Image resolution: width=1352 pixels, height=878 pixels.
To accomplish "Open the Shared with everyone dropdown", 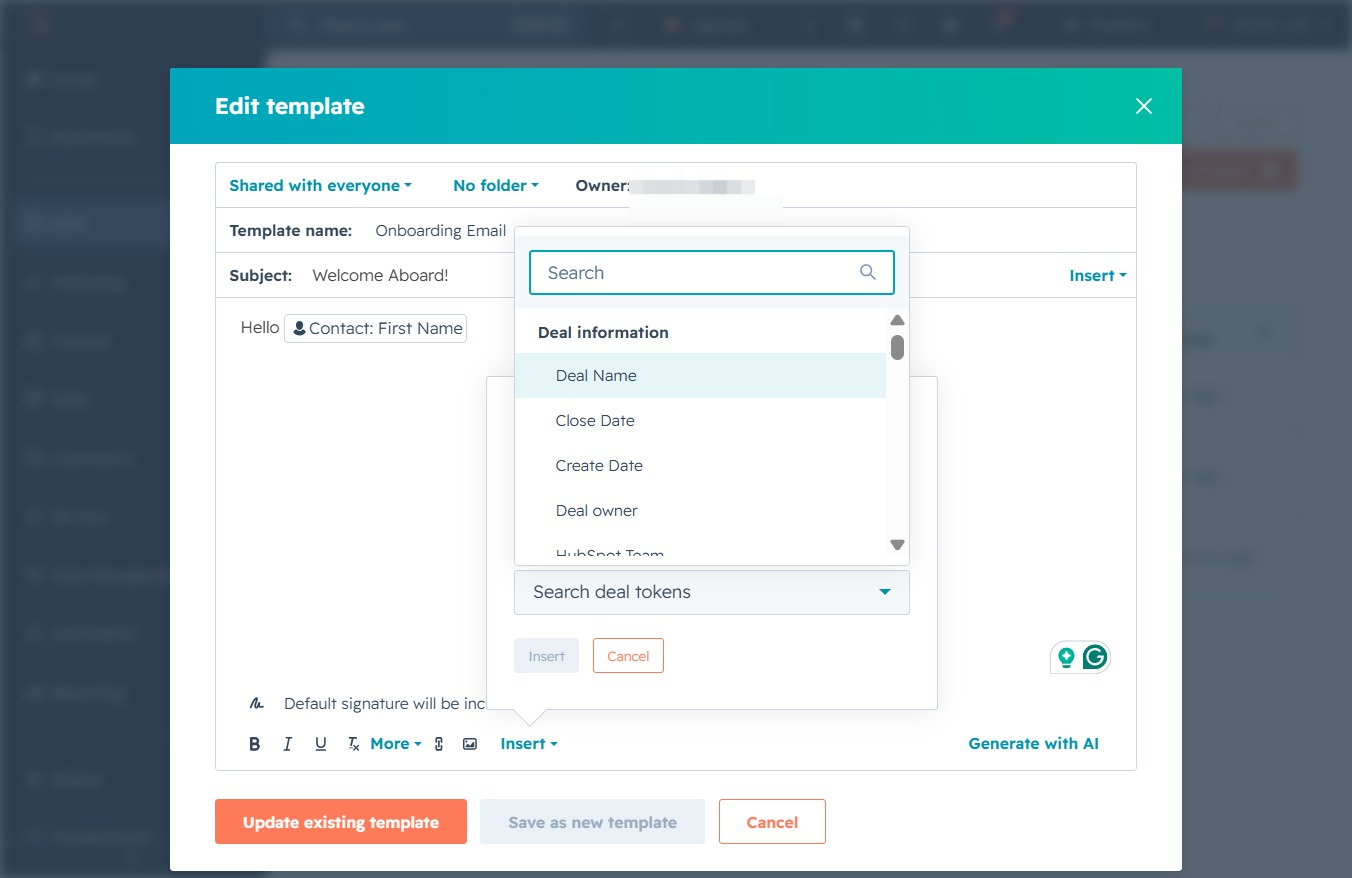I will (x=321, y=185).
